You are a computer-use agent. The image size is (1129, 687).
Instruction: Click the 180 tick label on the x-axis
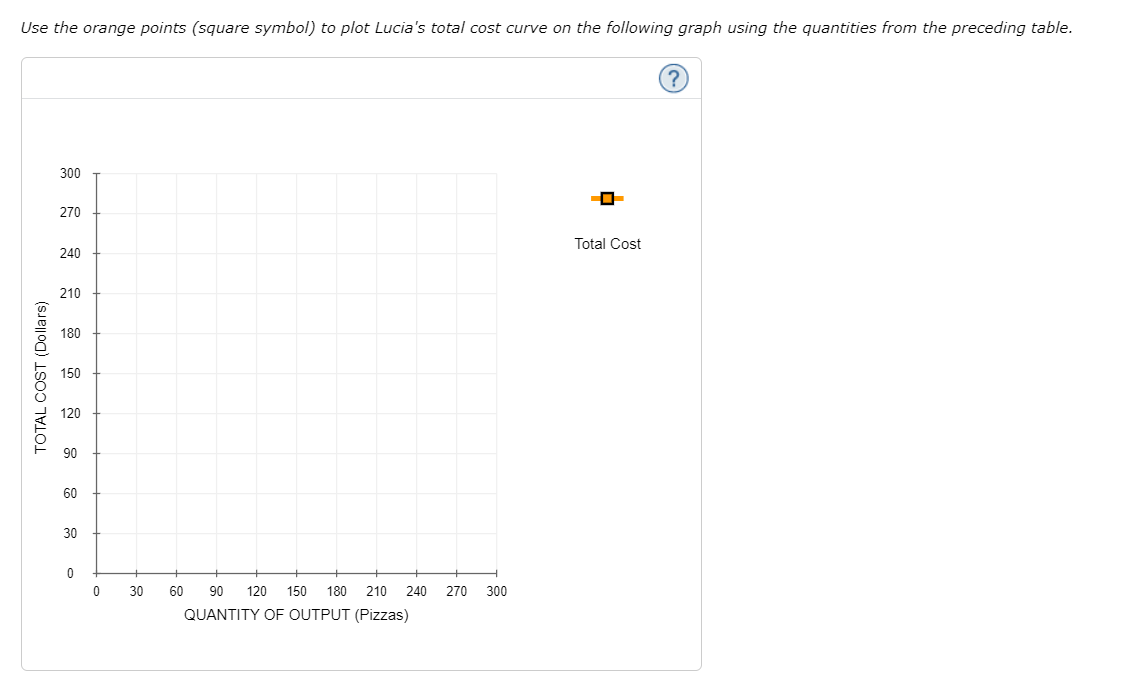pos(337,591)
